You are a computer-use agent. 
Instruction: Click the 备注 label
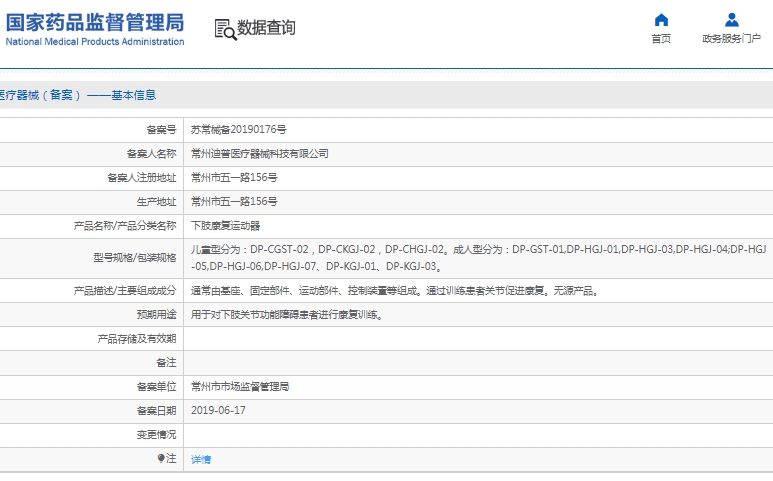(x=166, y=363)
